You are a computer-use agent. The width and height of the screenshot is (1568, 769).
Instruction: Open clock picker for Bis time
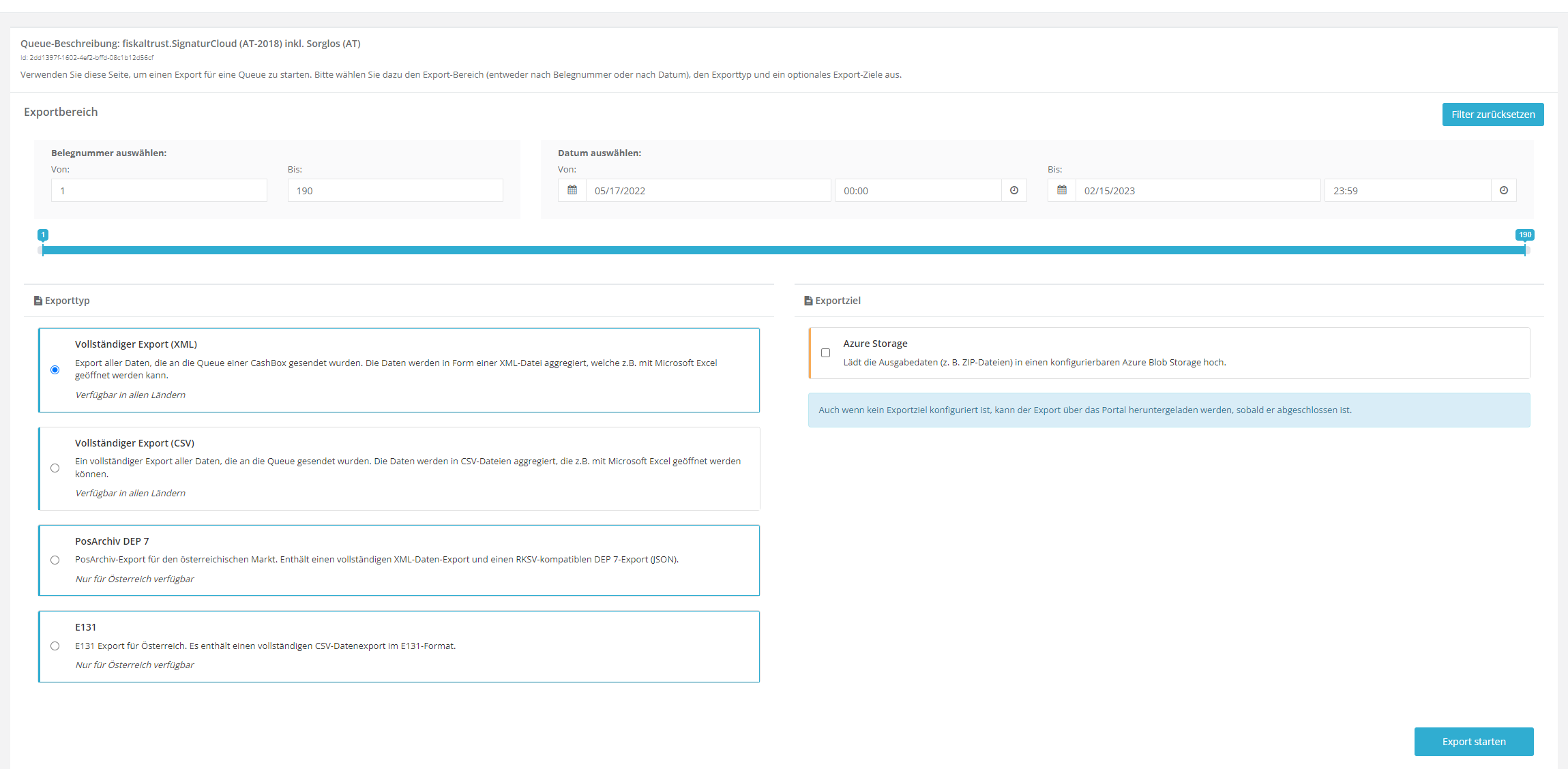1504,190
